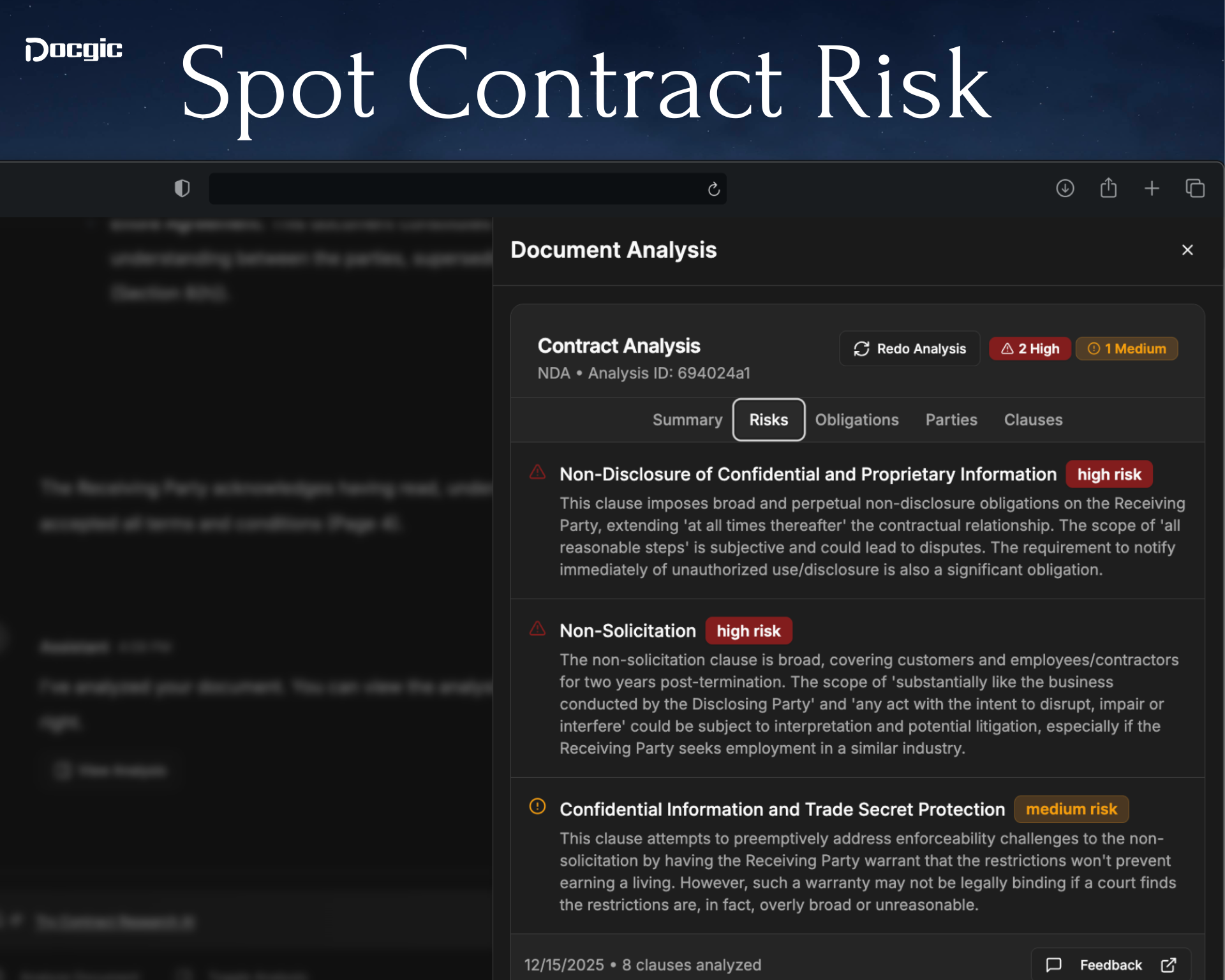Open the share menu icon

1108,188
